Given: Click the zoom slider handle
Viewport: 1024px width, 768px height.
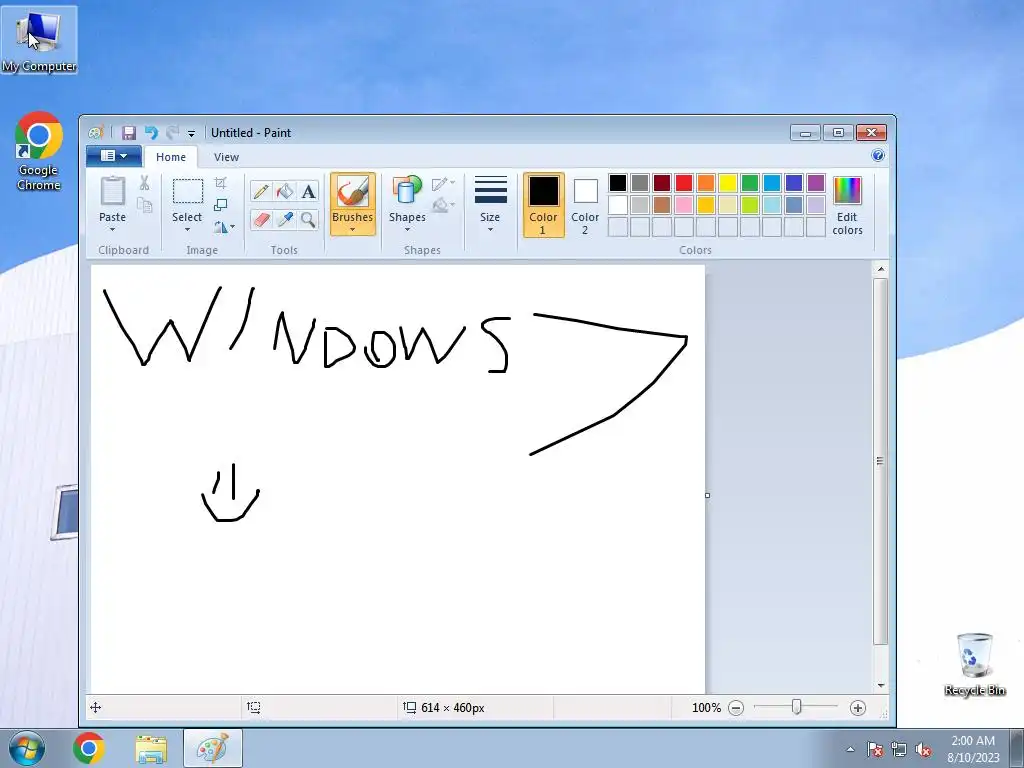Looking at the screenshot, I should [x=797, y=707].
